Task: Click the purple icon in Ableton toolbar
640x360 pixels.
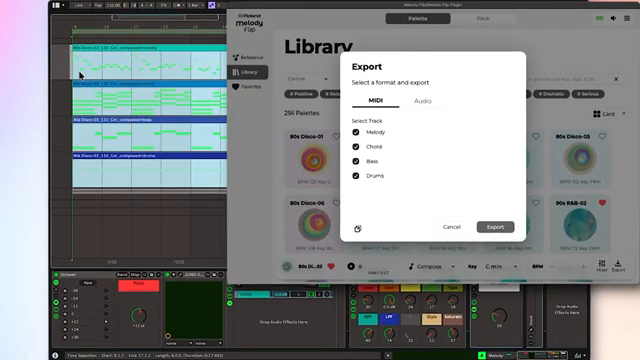Action: coord(211,5)
